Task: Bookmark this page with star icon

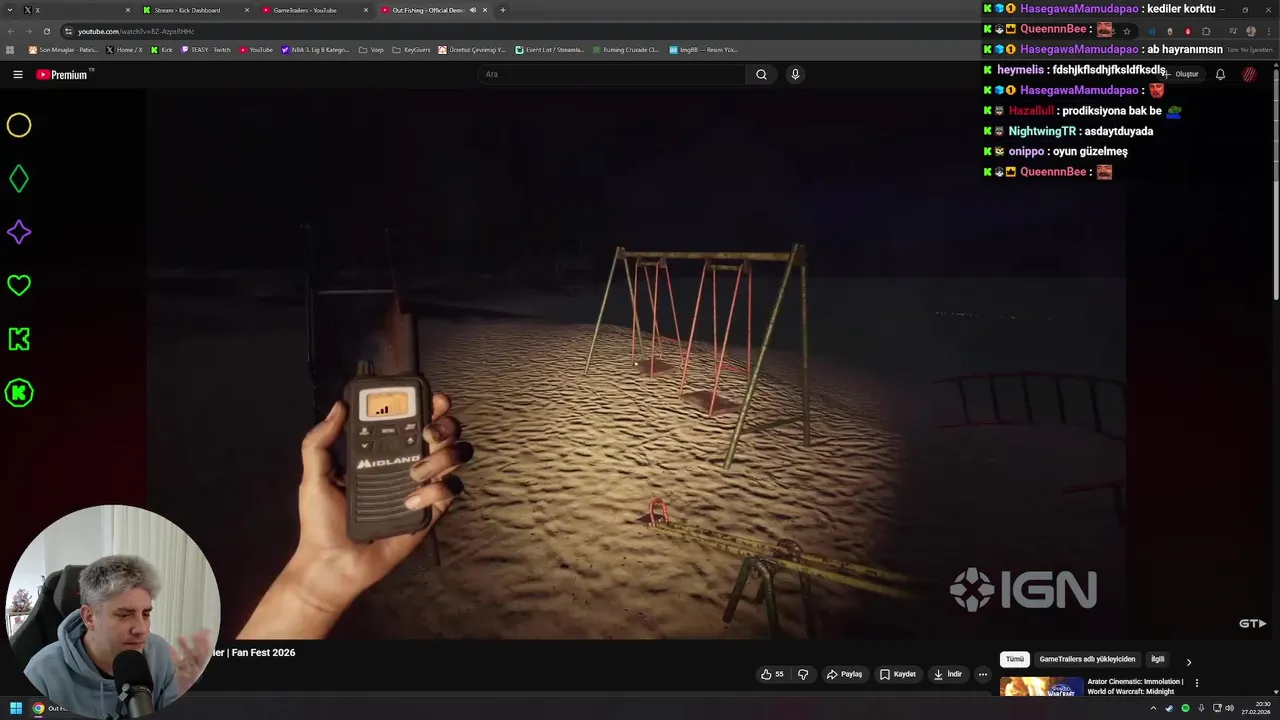Action: tap(1126, 31)
